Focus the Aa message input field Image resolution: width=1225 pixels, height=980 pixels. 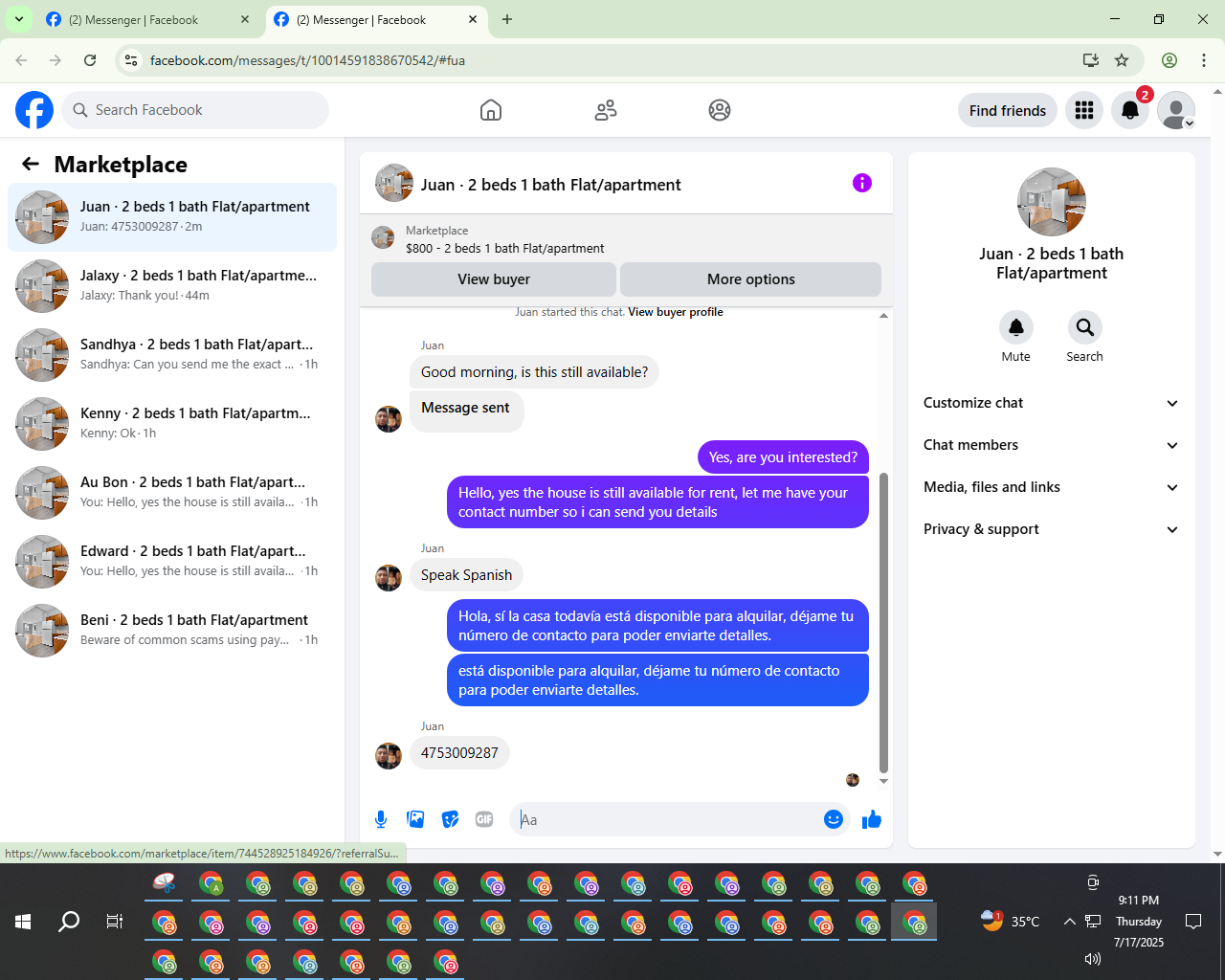point(665,819)
